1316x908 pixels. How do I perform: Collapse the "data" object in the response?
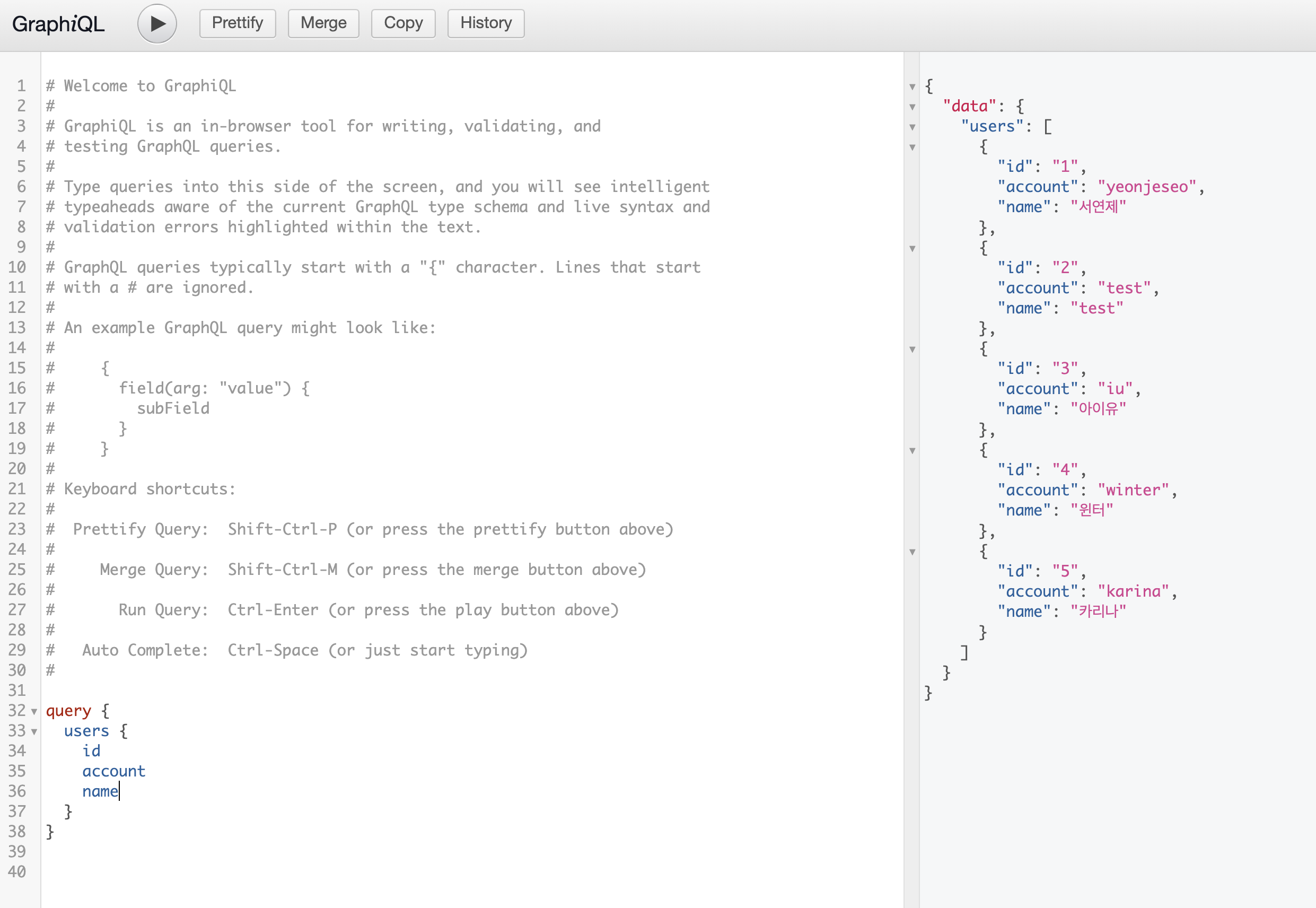pyautogui.click(x=912, y=106)
